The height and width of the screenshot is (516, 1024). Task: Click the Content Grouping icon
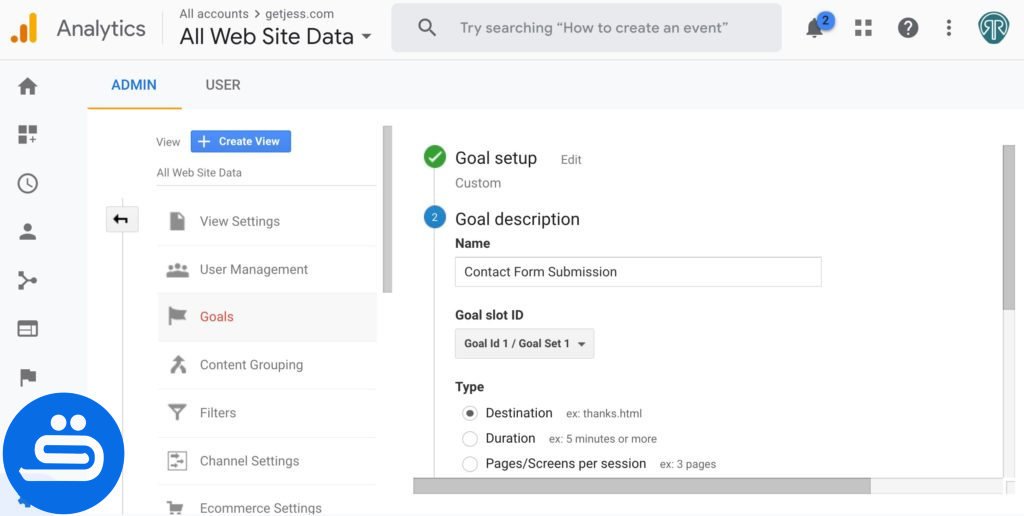point(178,364)
